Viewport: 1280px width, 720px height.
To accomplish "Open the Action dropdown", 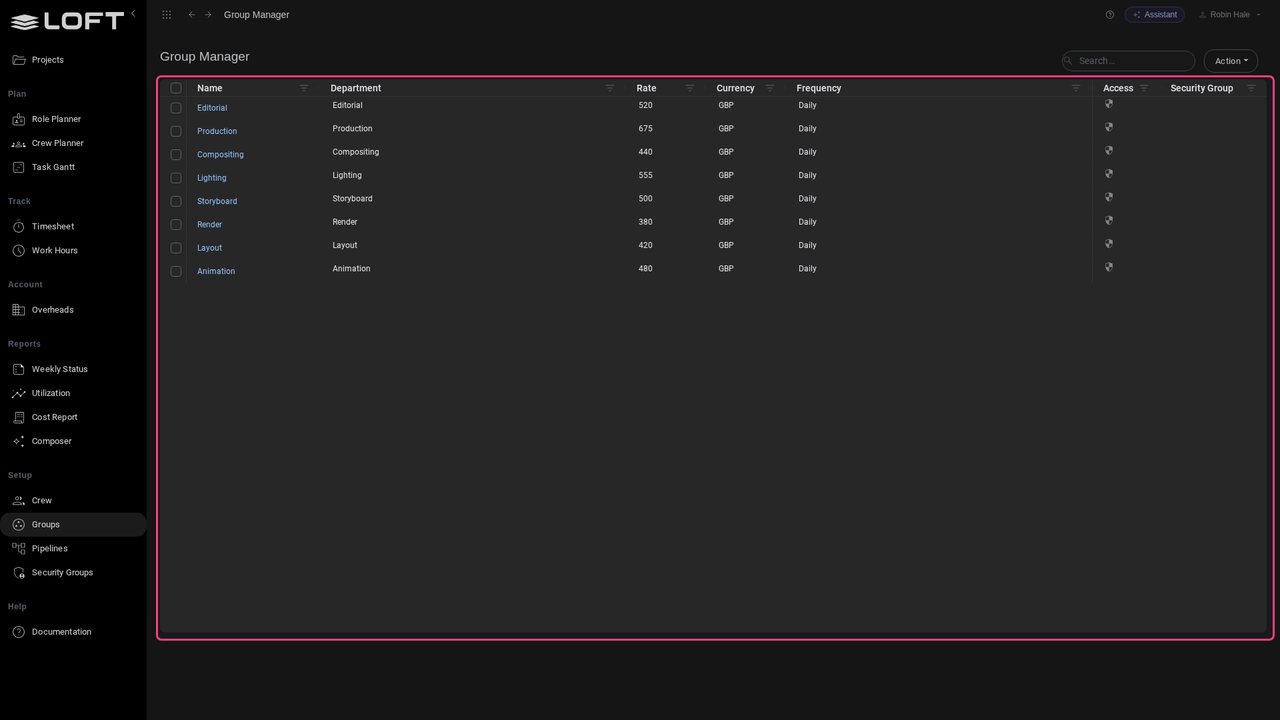I will (1231, 61).
